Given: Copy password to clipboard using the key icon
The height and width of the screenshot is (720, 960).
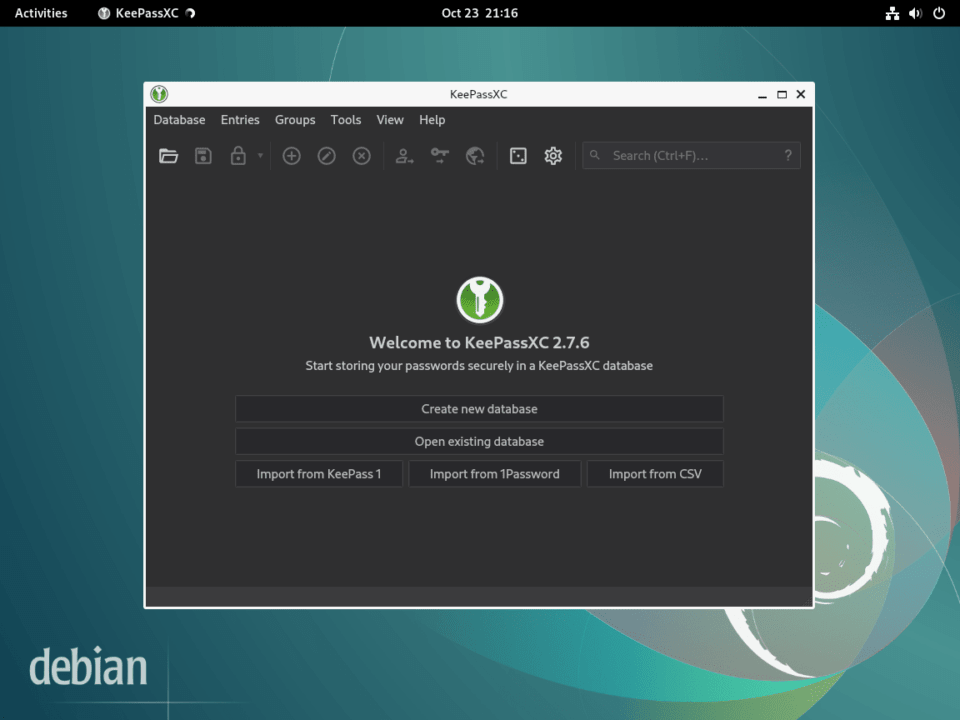Looking at the screenshot, I should pyautogui.click(x=439, y=156).
